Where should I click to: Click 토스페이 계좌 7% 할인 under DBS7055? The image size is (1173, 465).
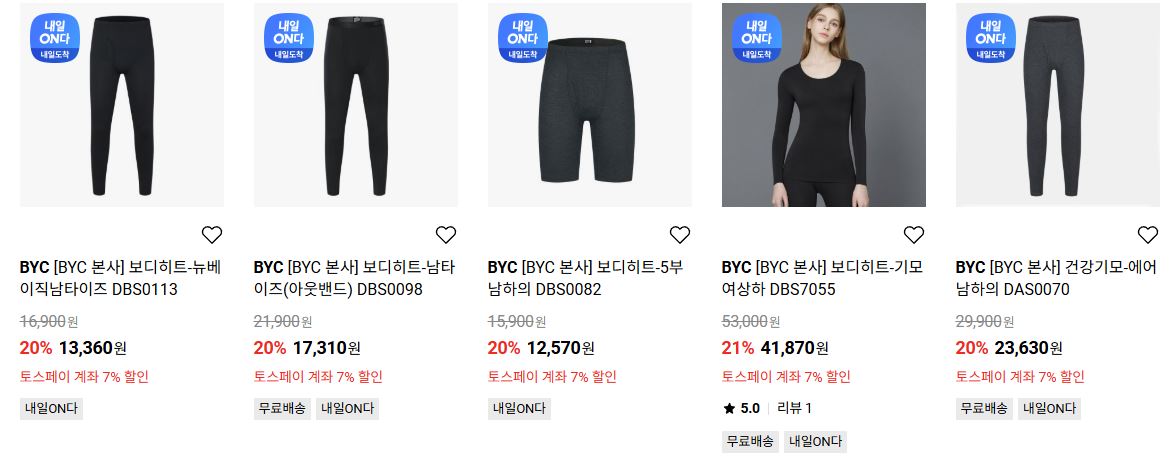[786, 377]
